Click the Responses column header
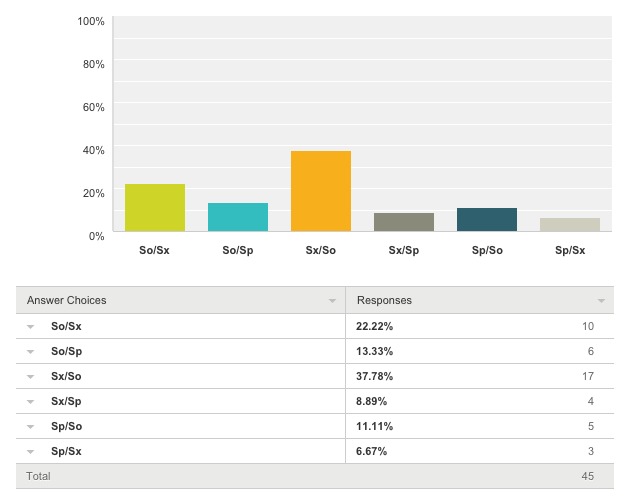 [x=384, y=300]
